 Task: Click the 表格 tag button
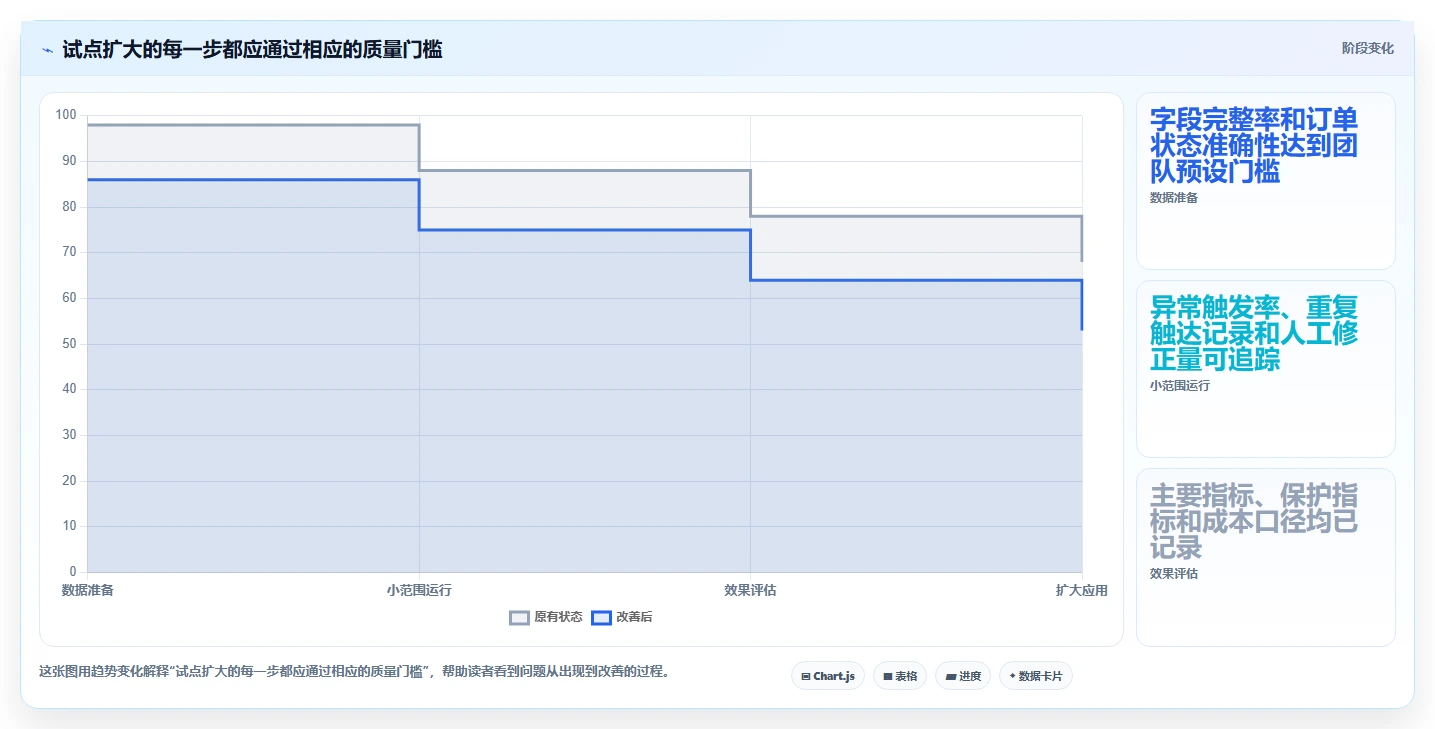(x=900, y=676)
